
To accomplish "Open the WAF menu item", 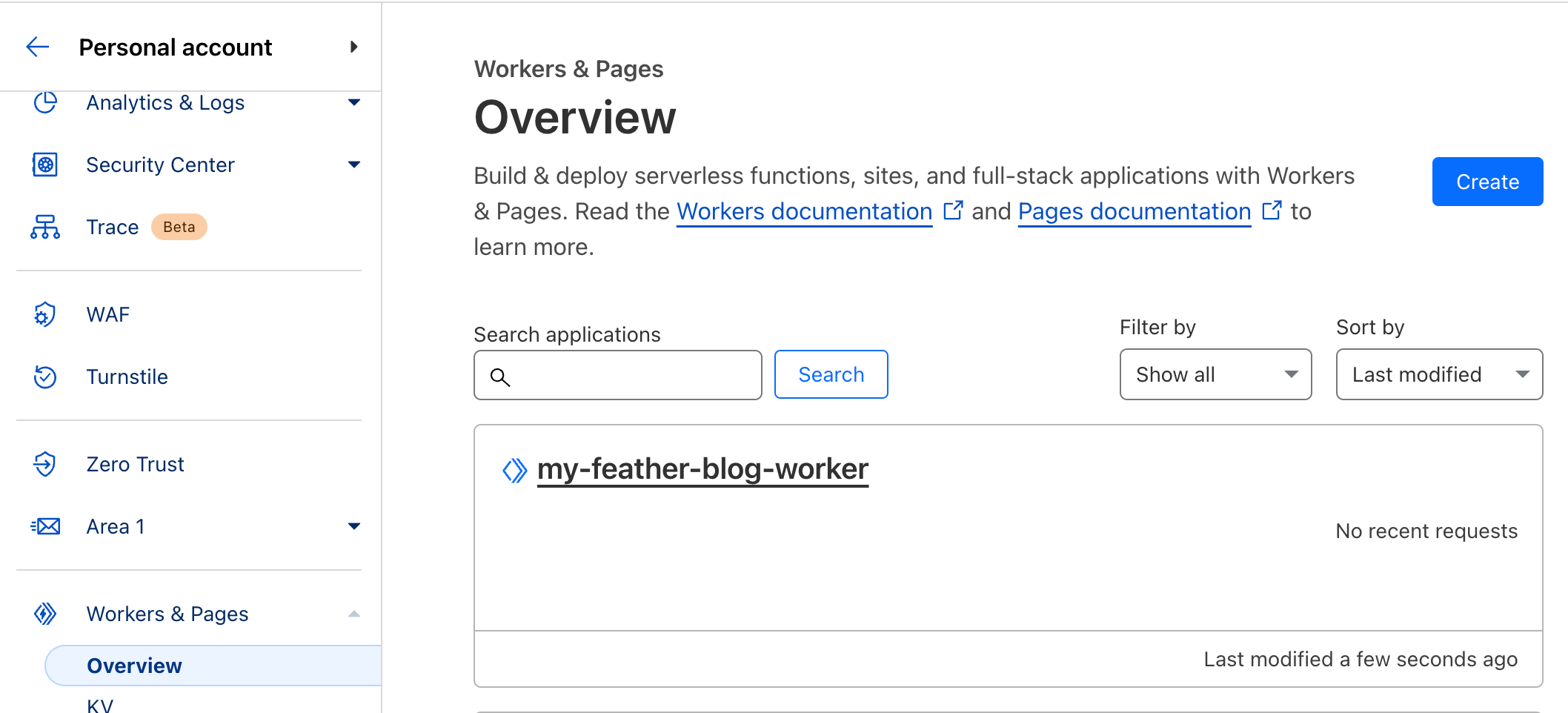I will point(108,314).
